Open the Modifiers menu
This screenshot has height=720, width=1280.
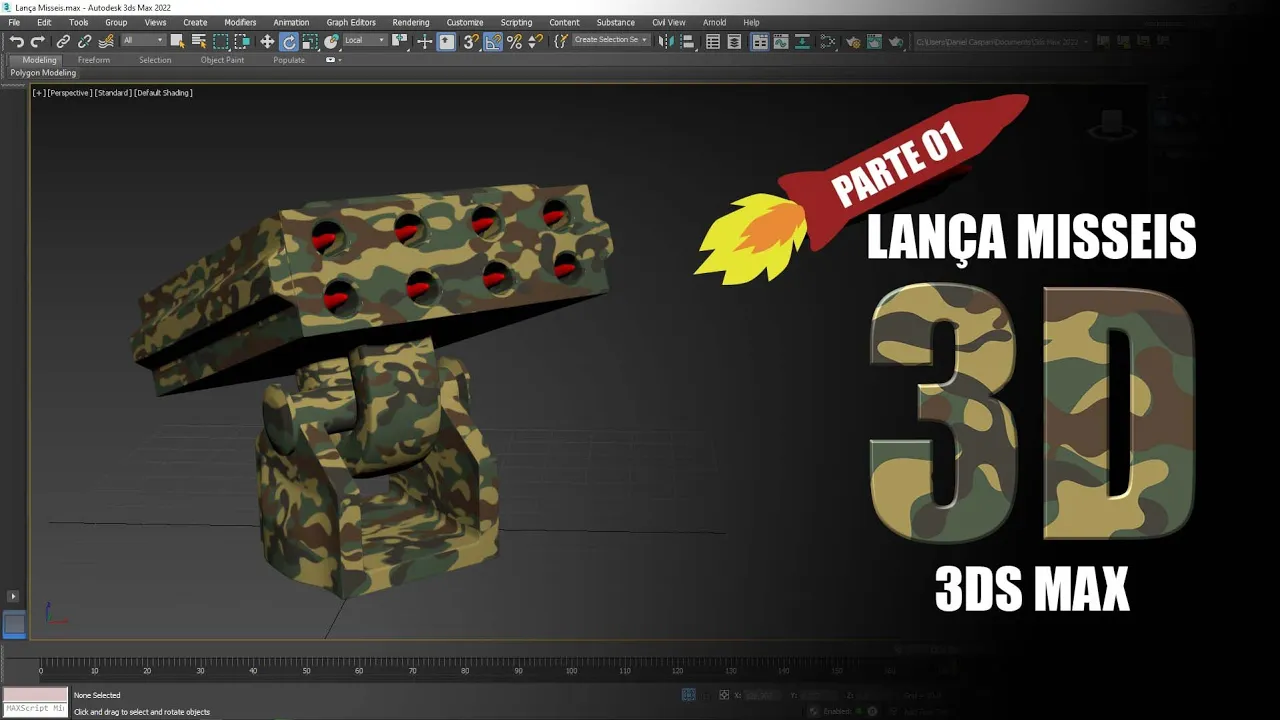pyautogui.click(x=240, y=22)
